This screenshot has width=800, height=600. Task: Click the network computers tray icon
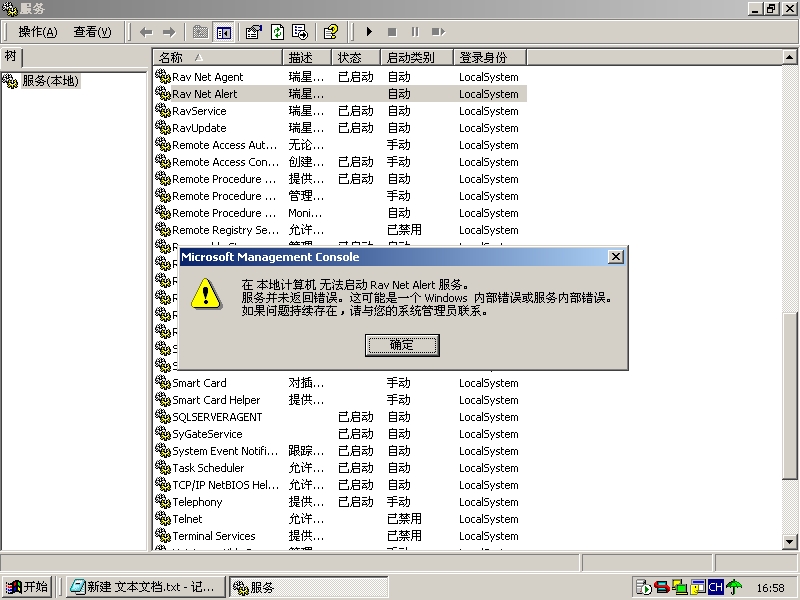coord(679,587)
